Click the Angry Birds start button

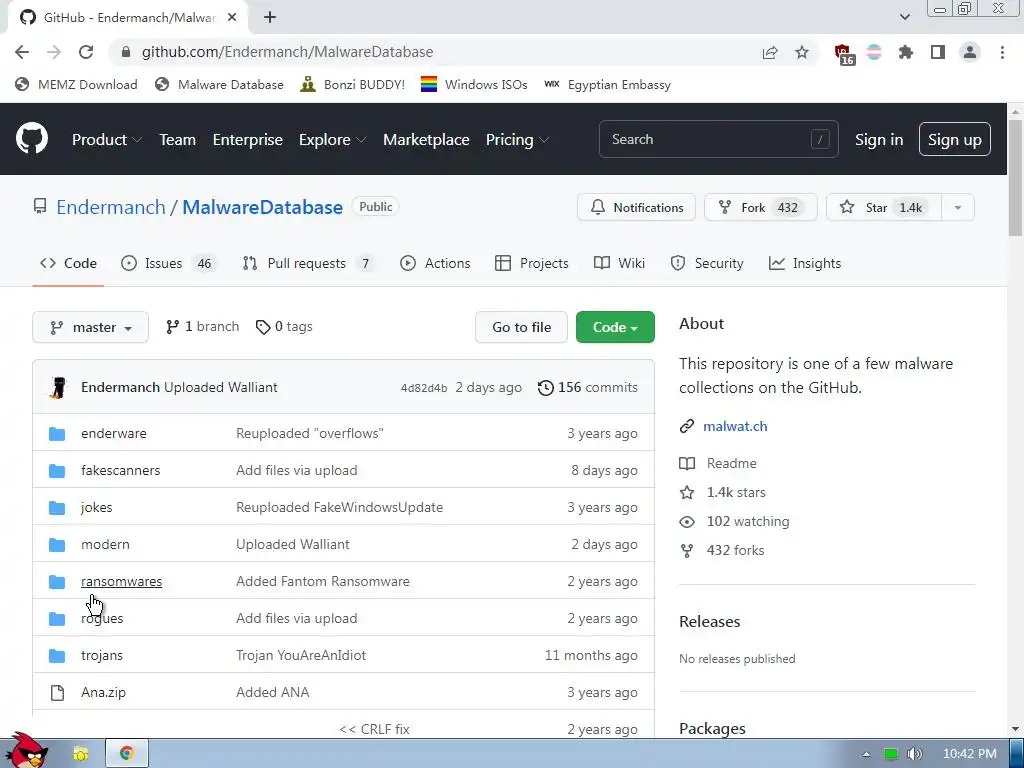25,751
